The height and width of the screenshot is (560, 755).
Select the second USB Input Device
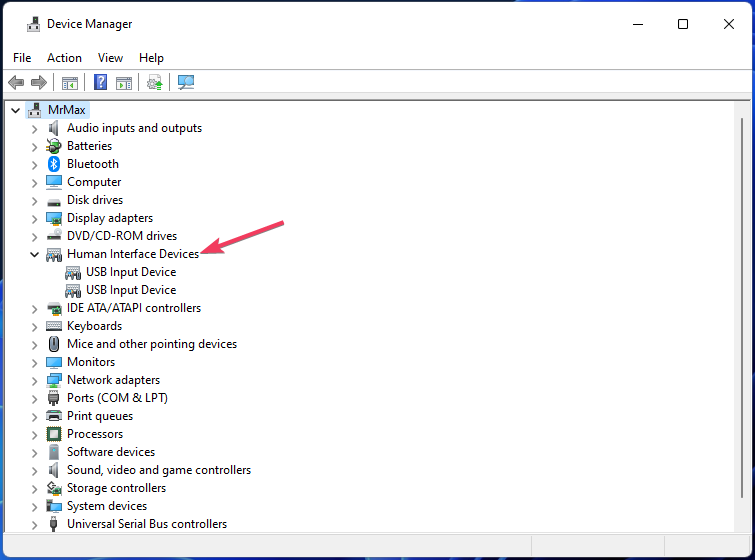click(131, 290)
